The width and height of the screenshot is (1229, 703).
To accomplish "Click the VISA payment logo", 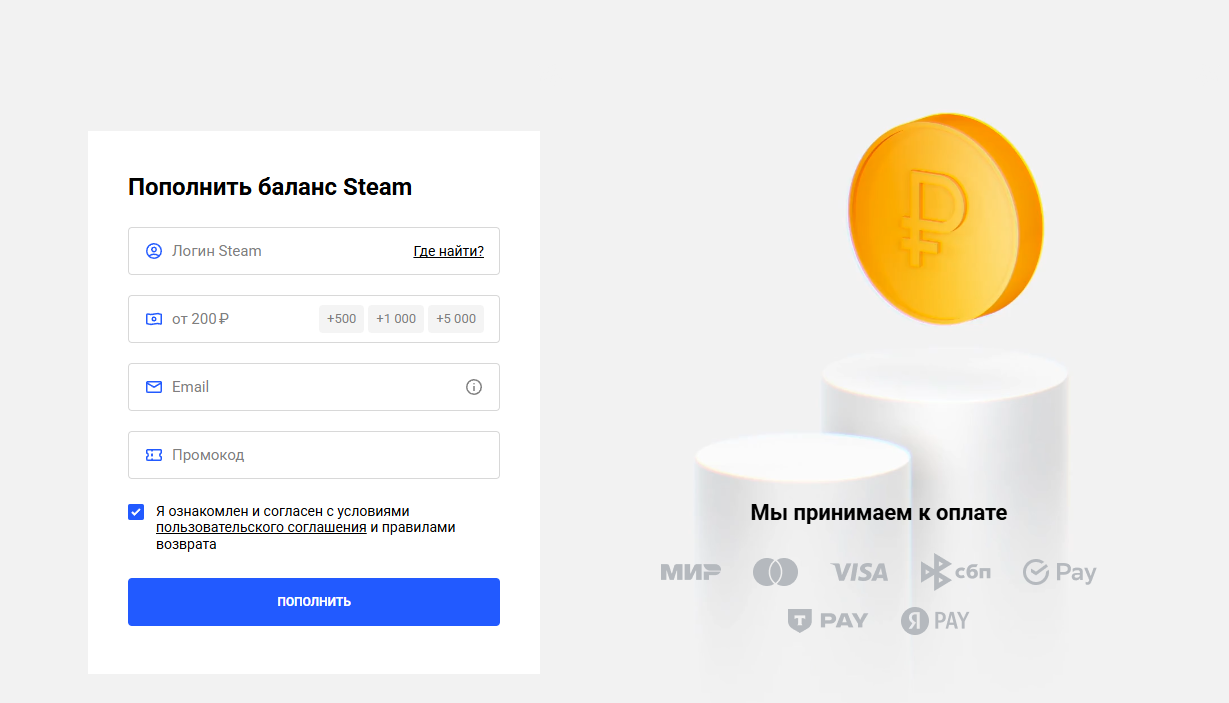I will (x=859, y=572).
